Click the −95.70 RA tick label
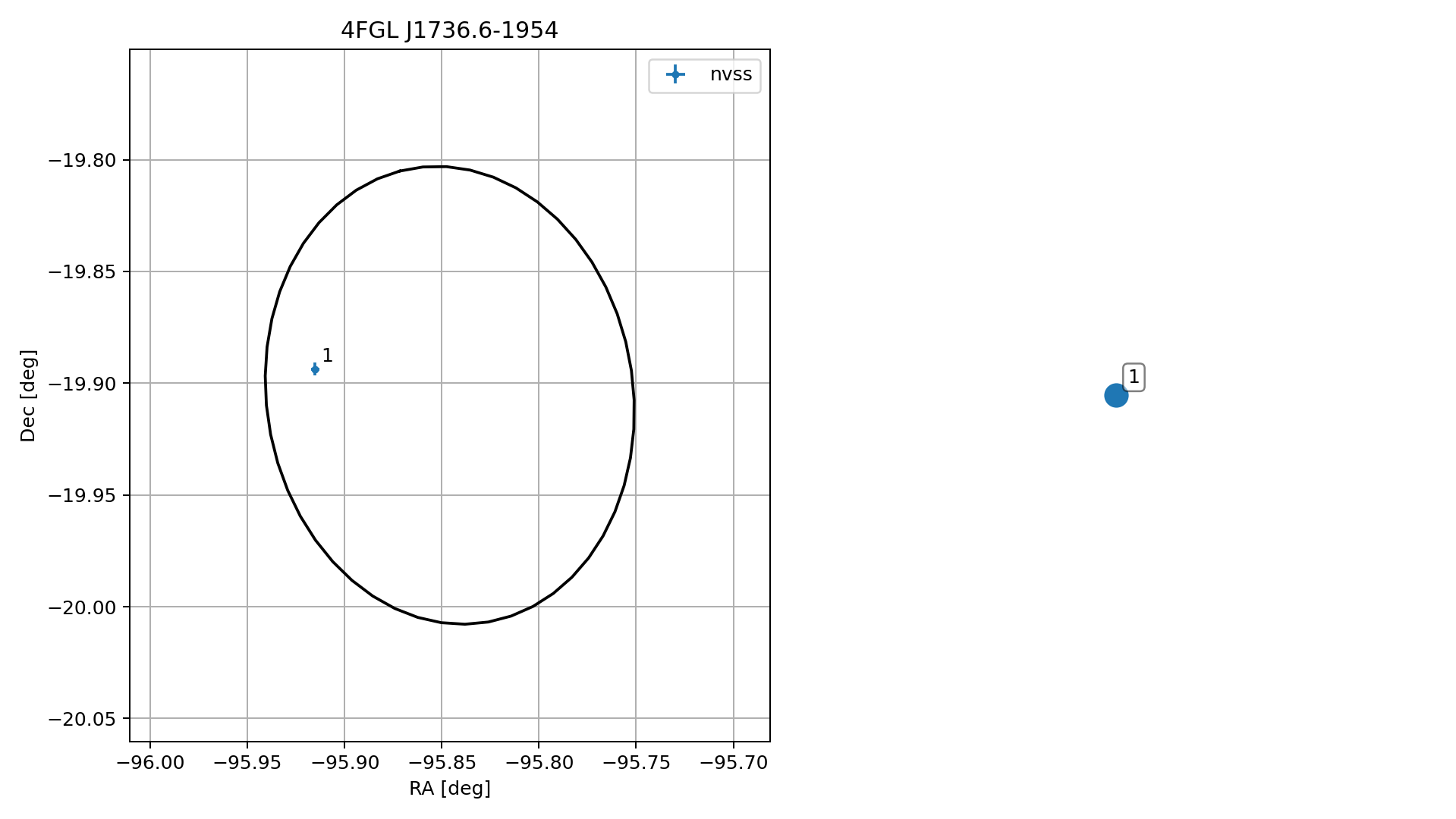This screenshot has width=1456, height=819. pyautogui.click(x=733, y=763)
